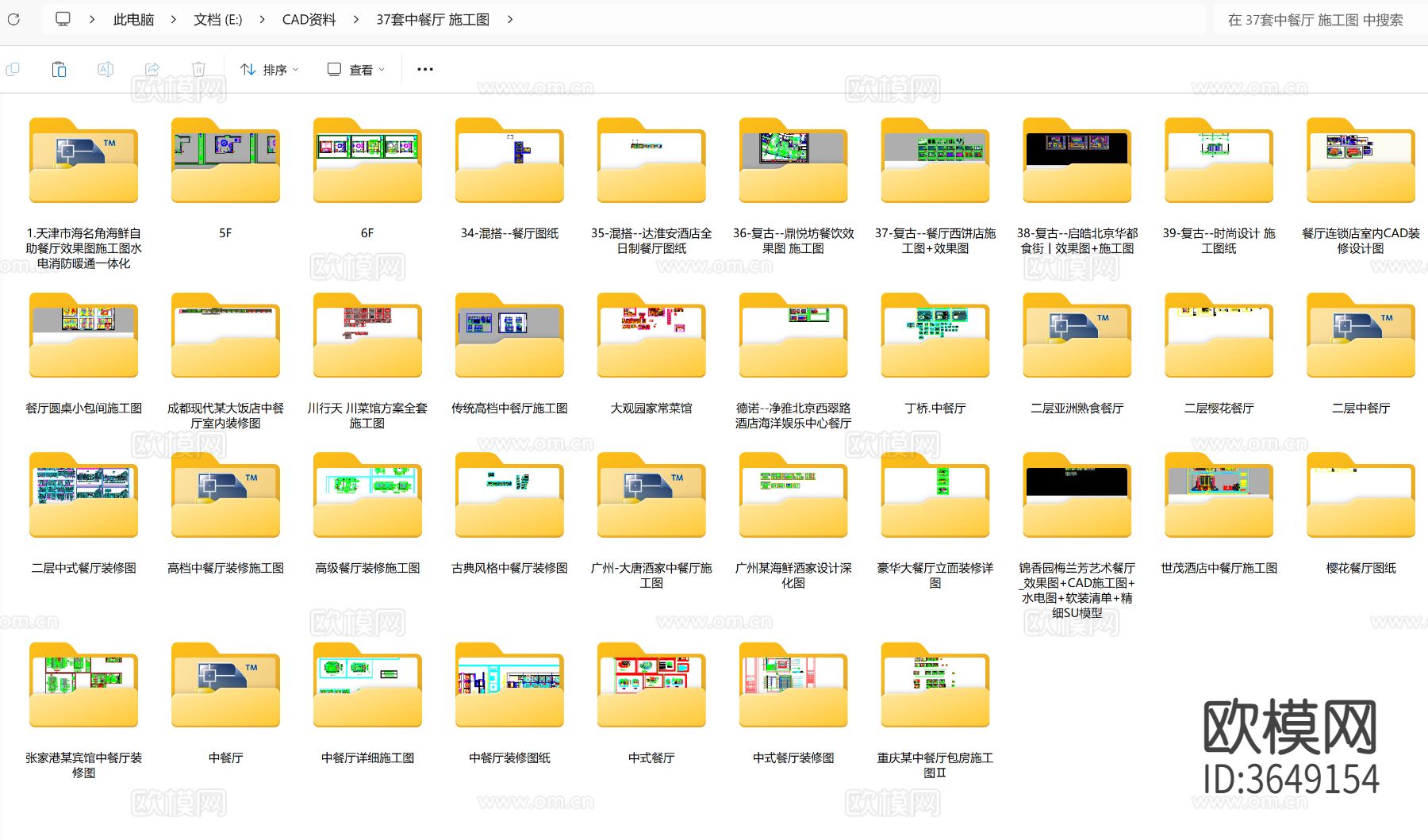Open the 排序 sort dropdown
This screenshot has height=840, width=1428.
pos(269,69)
